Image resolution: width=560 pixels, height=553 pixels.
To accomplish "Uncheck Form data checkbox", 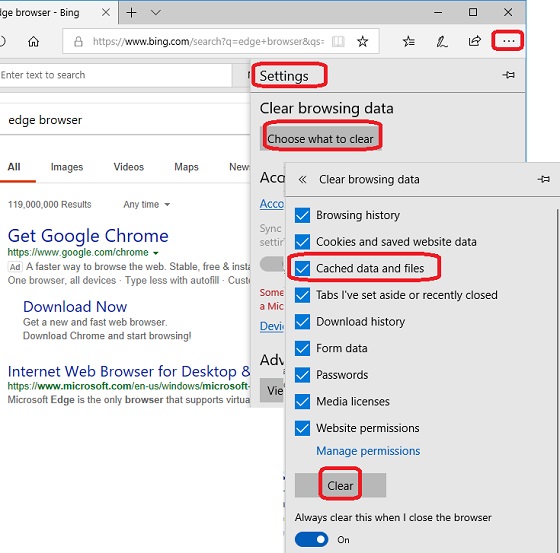I will pyautogui.click(x=302, y=348).
